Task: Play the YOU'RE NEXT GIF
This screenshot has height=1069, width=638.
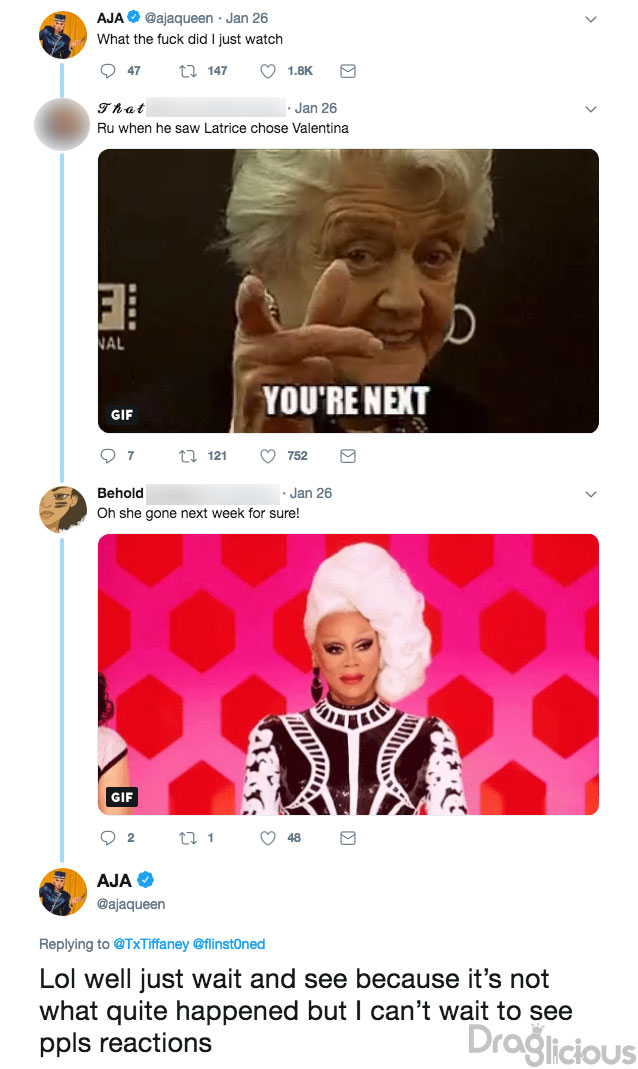Action: (348, 291)
